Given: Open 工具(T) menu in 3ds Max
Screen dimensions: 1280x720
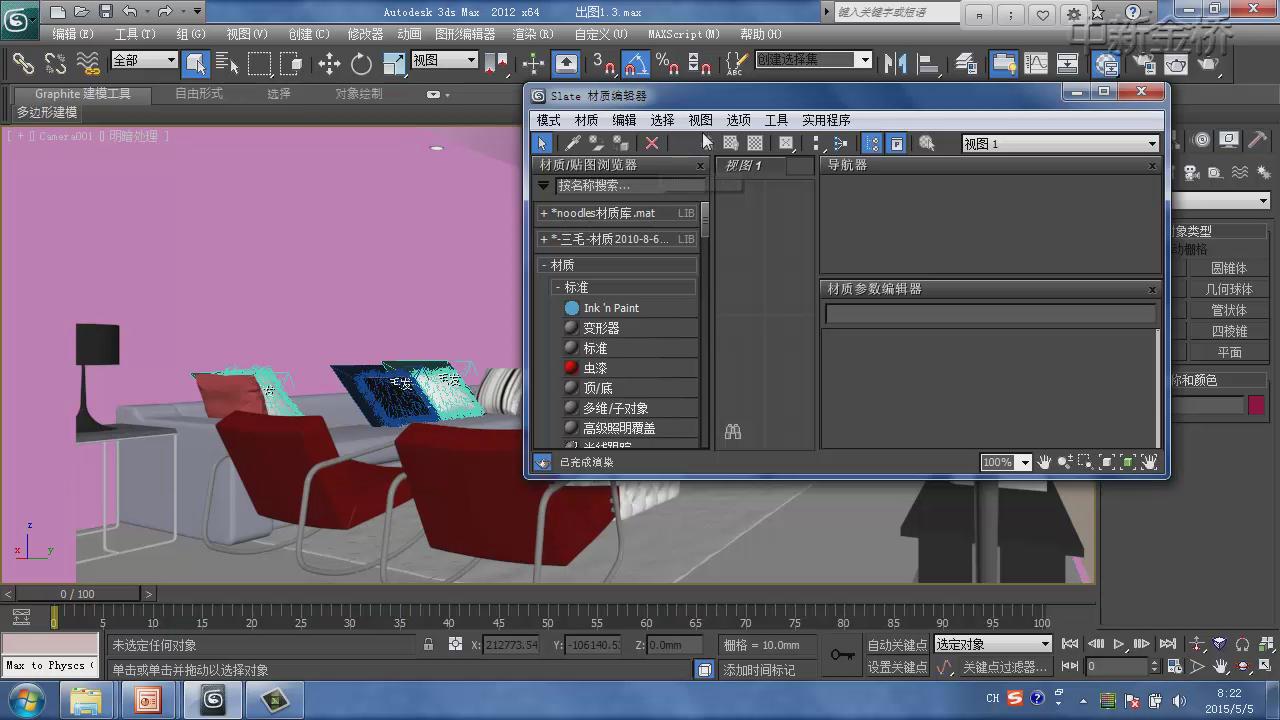Looking at the screenshot, I should click(x=135, y=34).
